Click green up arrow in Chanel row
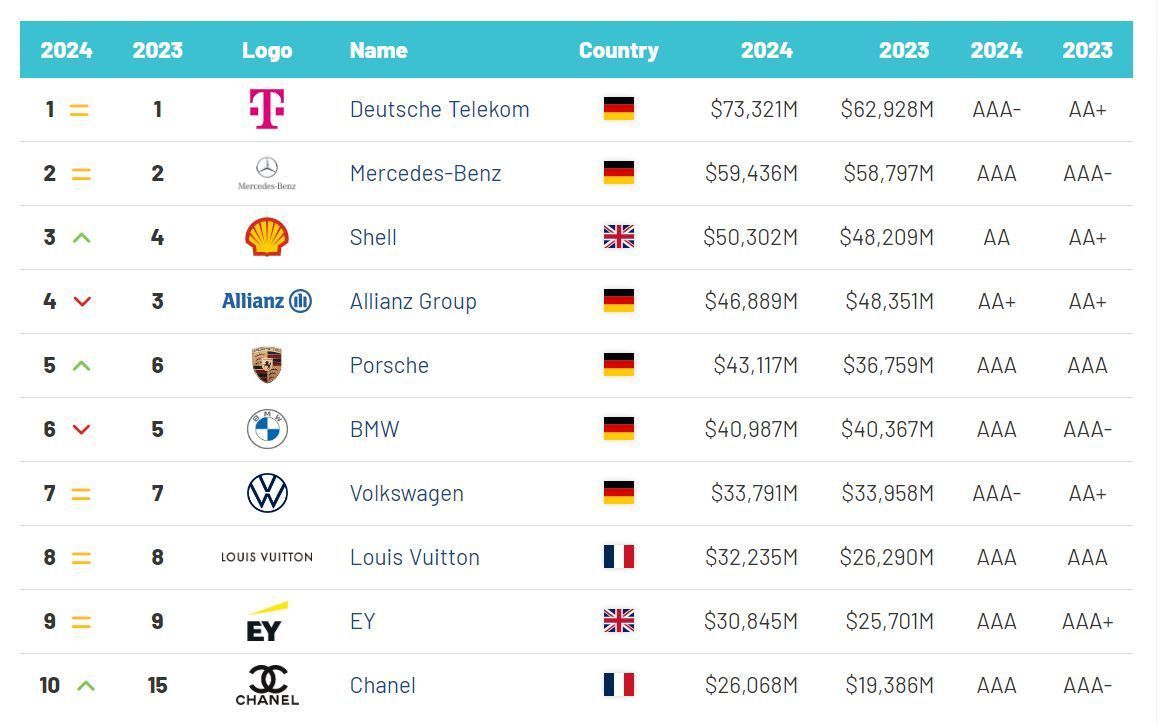1157x726 pixels. click(86, 685)
